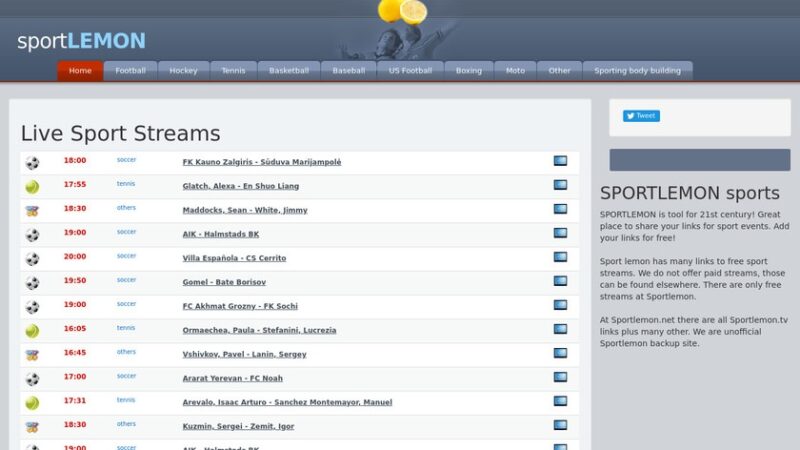Click the 17:55 time in Glatch row
The width and height of the screenshot is (800, 450).
[x=74, y=184]
